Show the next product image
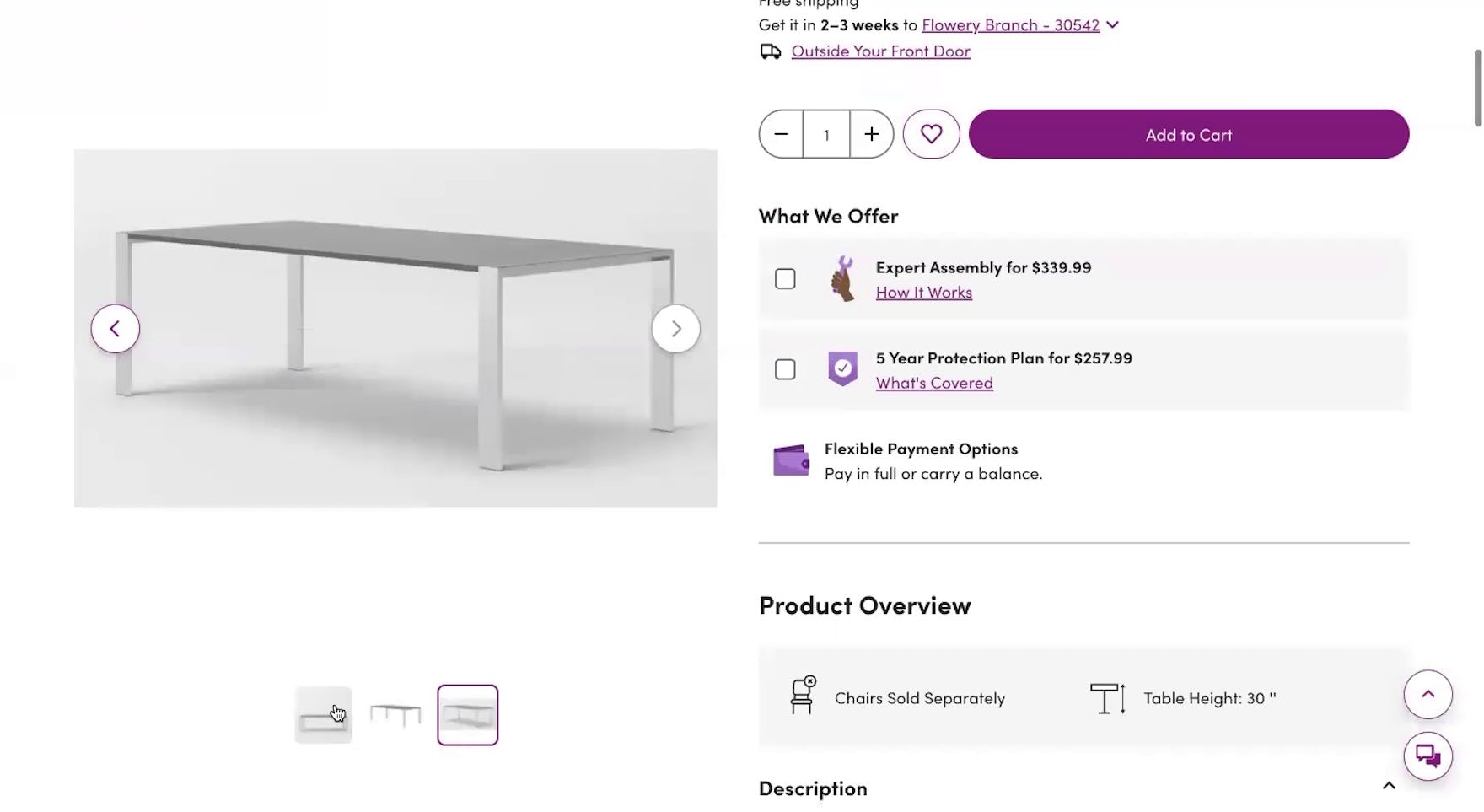The height and width of the screenshot is (812, 1484). click(675, 329)
